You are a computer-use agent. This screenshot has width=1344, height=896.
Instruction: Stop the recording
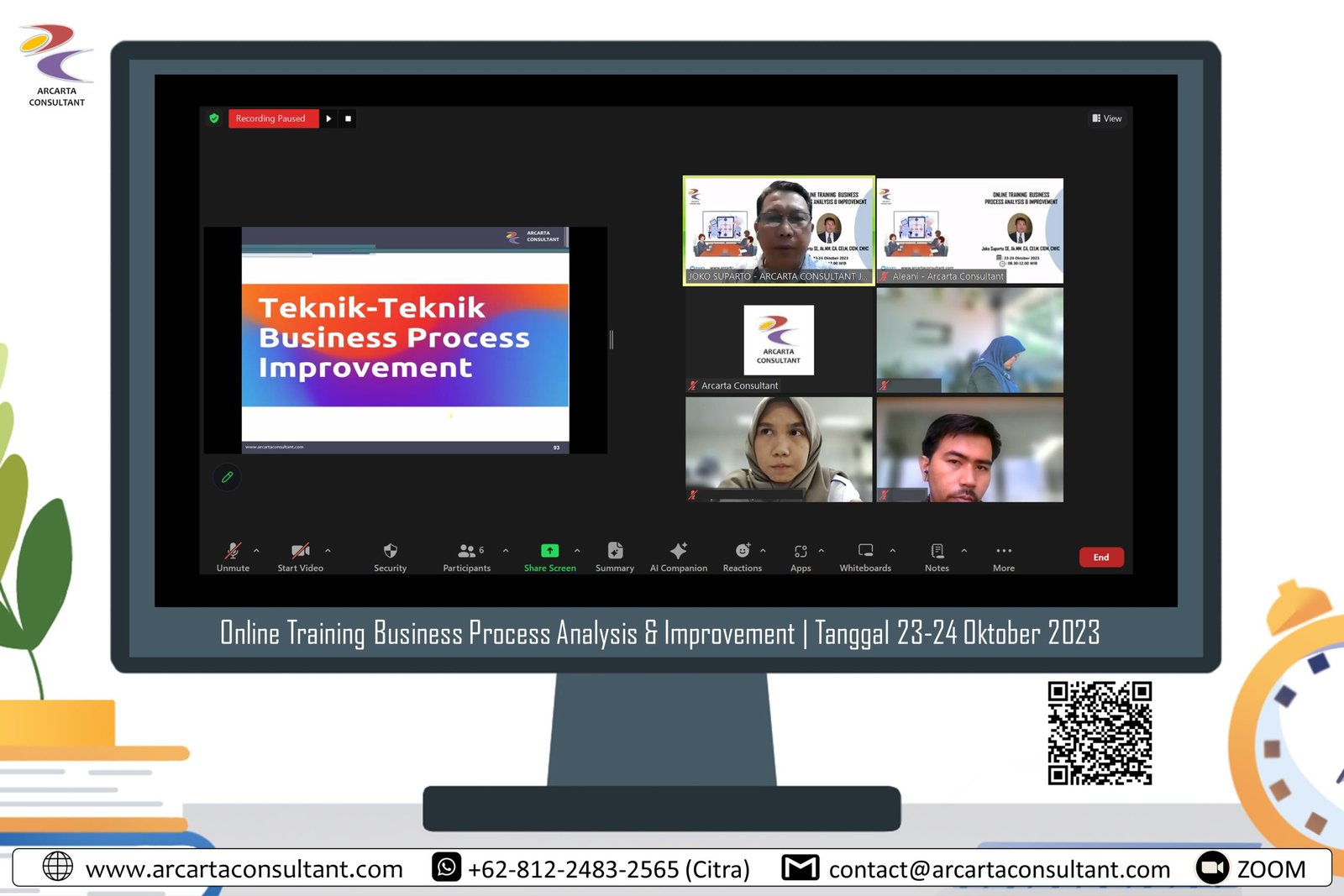click(x=348, y=118)
